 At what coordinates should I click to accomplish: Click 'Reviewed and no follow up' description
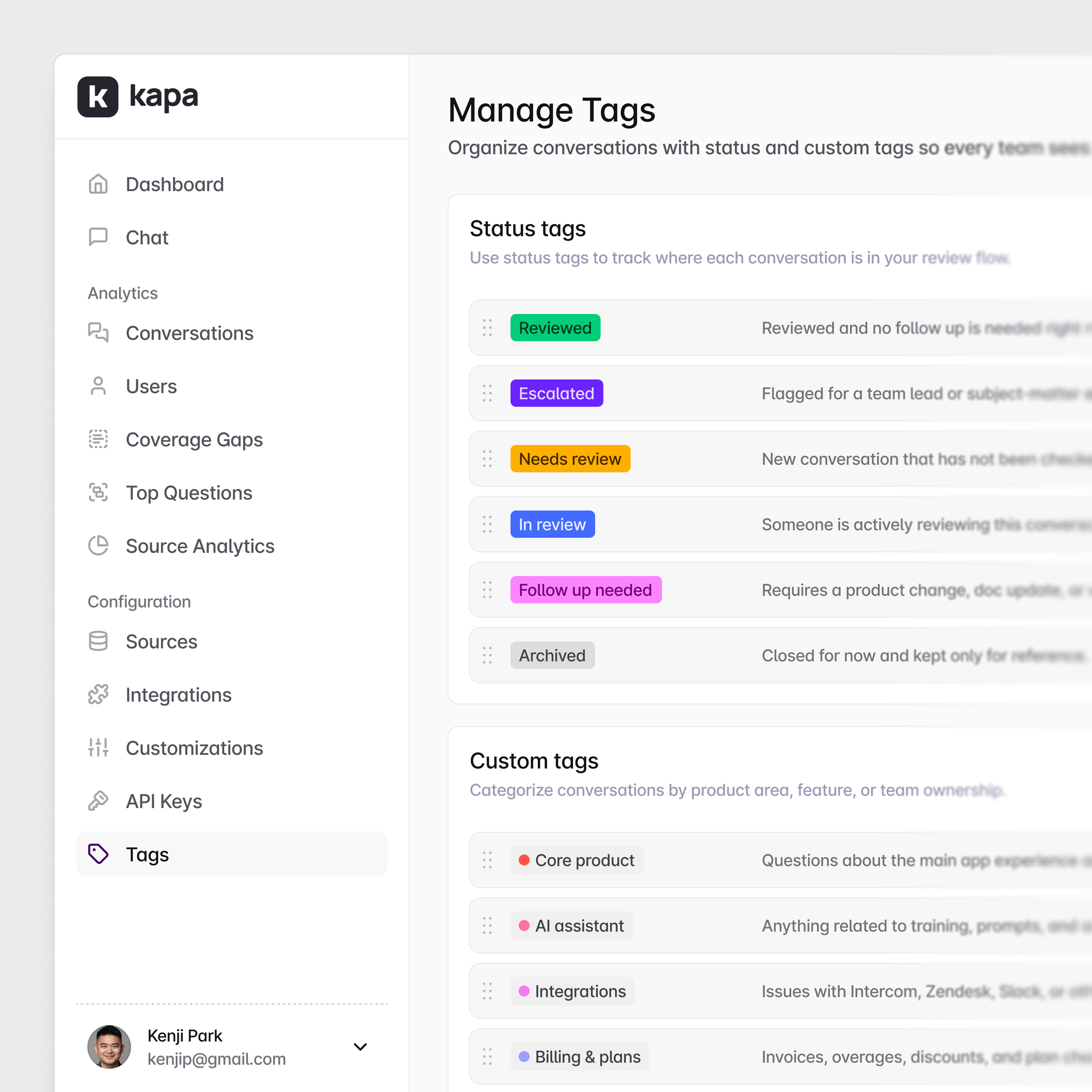(926, 328)
